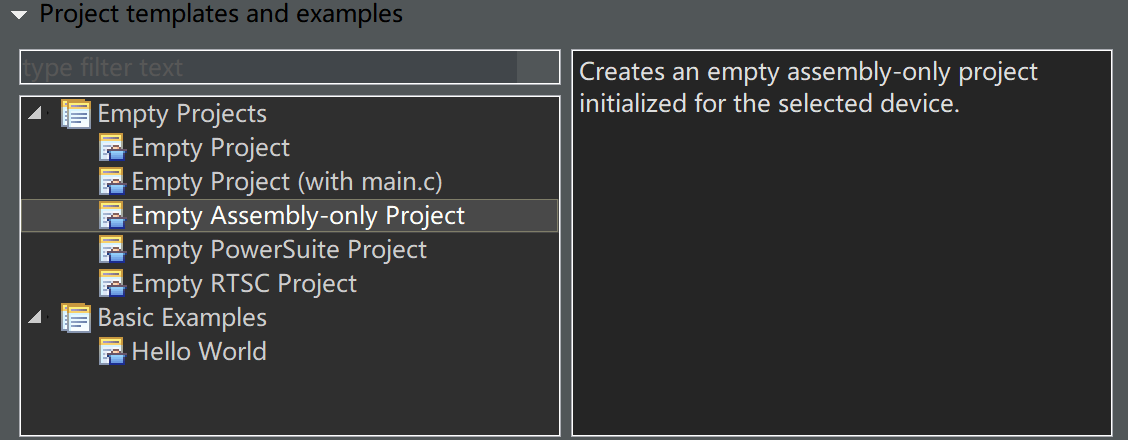Image resolution: width=1128 pixels, height=440 pixels.
Task: Collapse the Empty Projects tree node
Action: (x=35, y=114)
